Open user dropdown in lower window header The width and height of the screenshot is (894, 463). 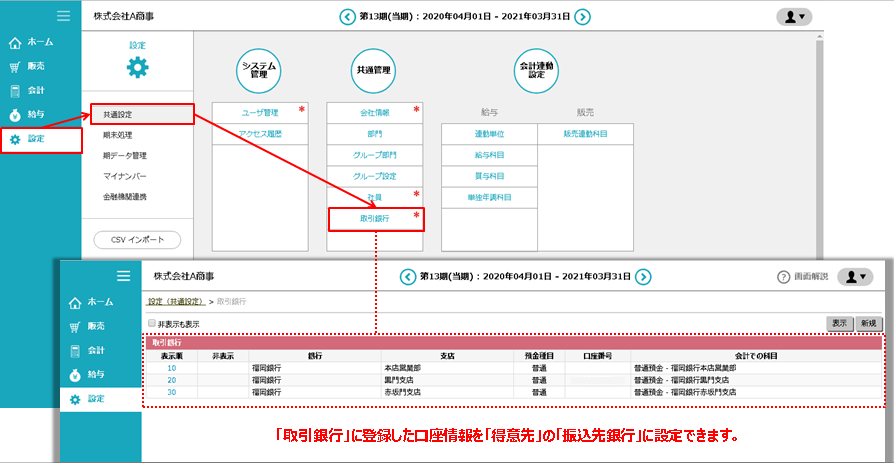click(x=853, y=277)
